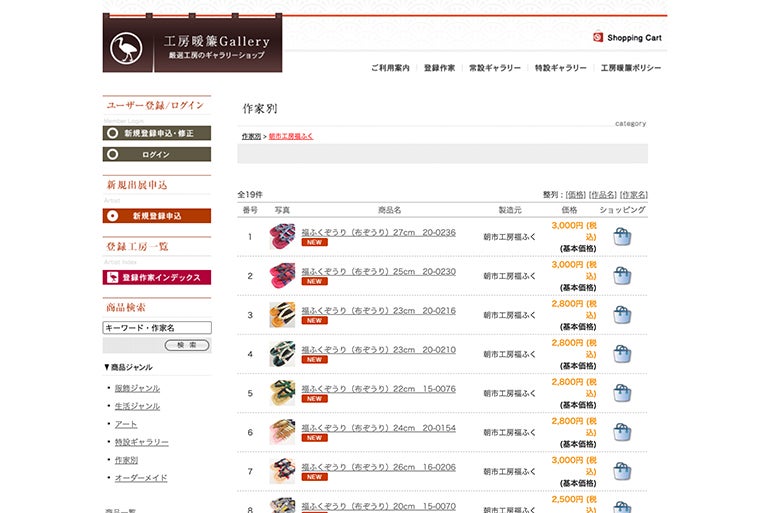Image resolution: width=770 pixels, height=513 pixels.
Task: Add item 7 (26cm 16-0206) to shopping basket
Action: (x=622, y=471)
